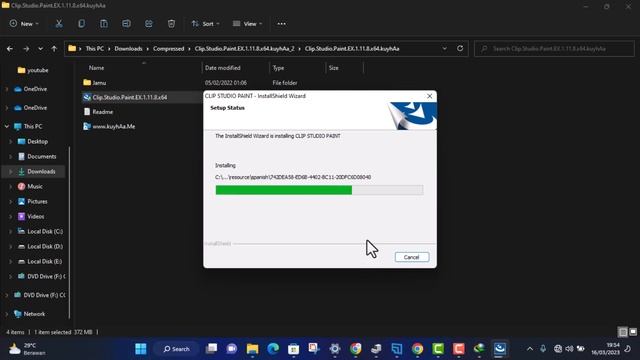This screenshot has height=360, width=640.
Task: Click Downloads in address breadcrumb
Action: [x=128, y=49]
